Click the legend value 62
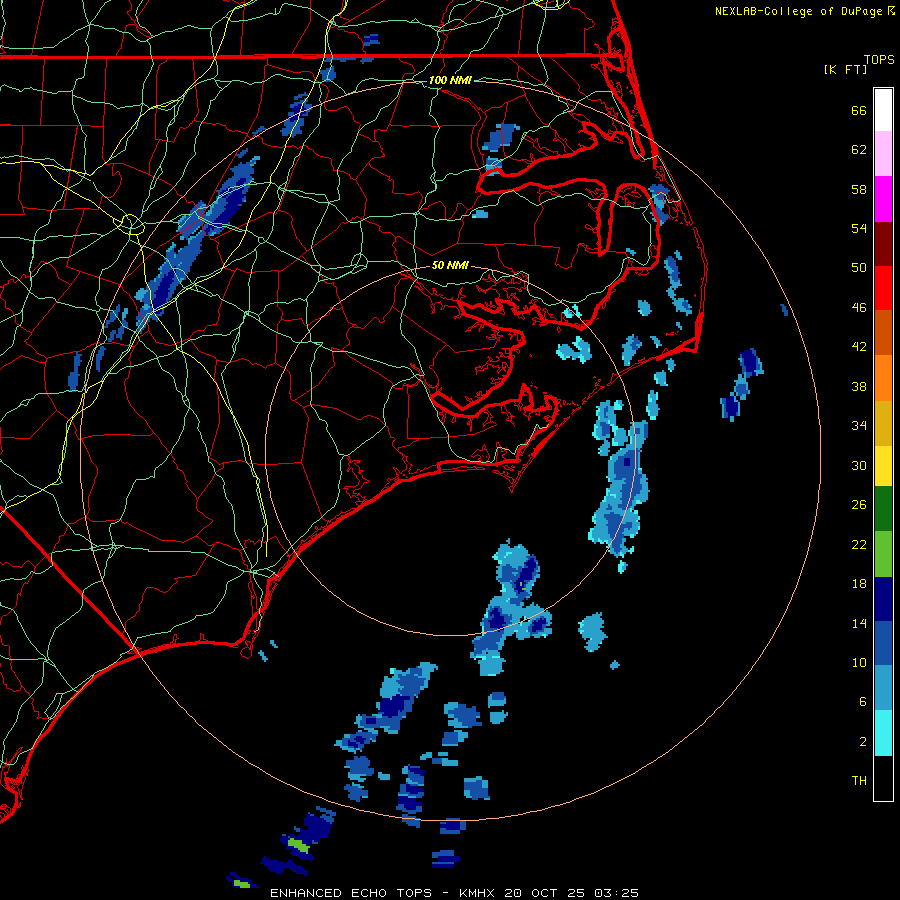 pyautogui.click(x=859, y=150)
